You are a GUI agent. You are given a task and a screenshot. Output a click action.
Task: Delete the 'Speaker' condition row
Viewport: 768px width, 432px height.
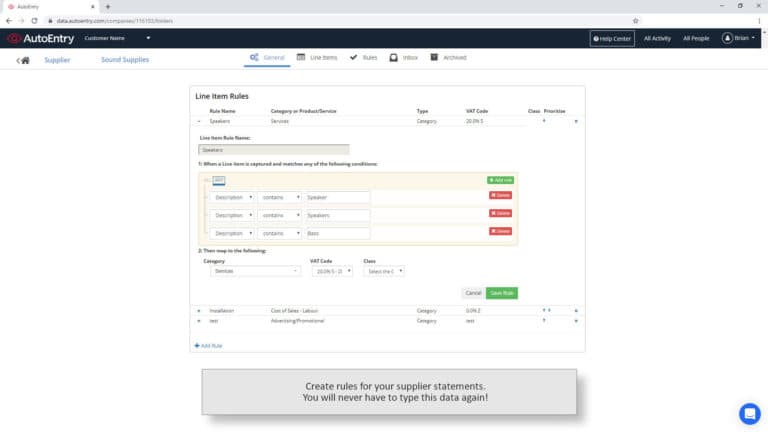(500, 196)
